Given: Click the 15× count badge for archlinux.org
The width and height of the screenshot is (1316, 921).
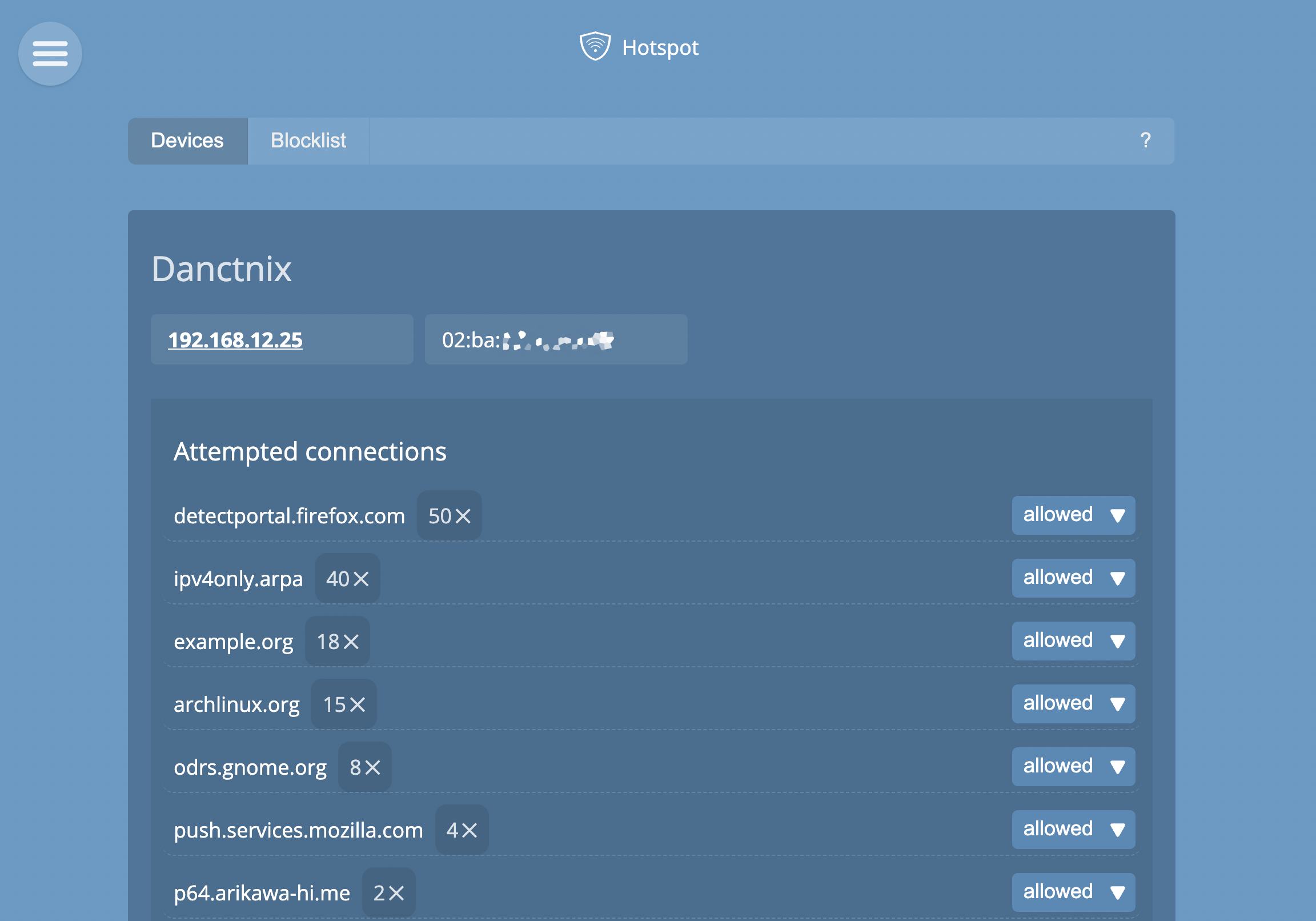Looking at the screenshot, I should point(343,704).
